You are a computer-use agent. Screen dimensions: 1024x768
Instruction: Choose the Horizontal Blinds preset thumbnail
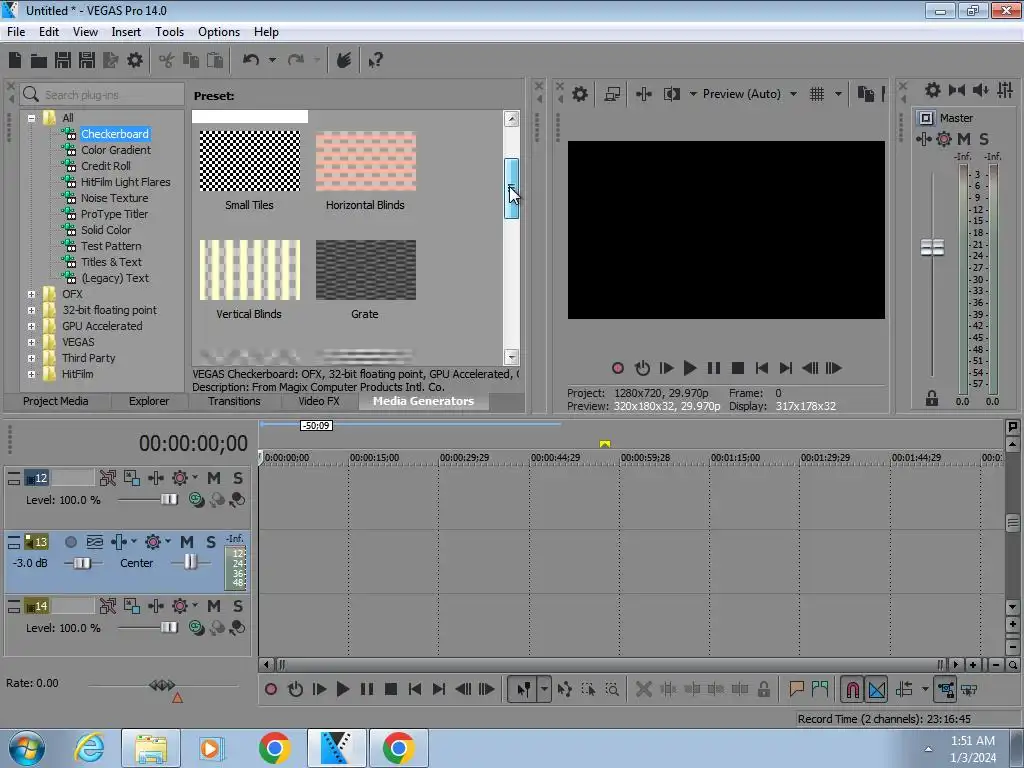pos(366,161)
